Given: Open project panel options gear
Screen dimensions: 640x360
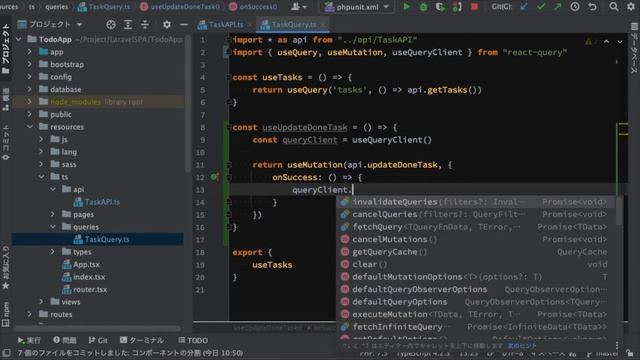Looking at the screenshot, I should [167, 24].
